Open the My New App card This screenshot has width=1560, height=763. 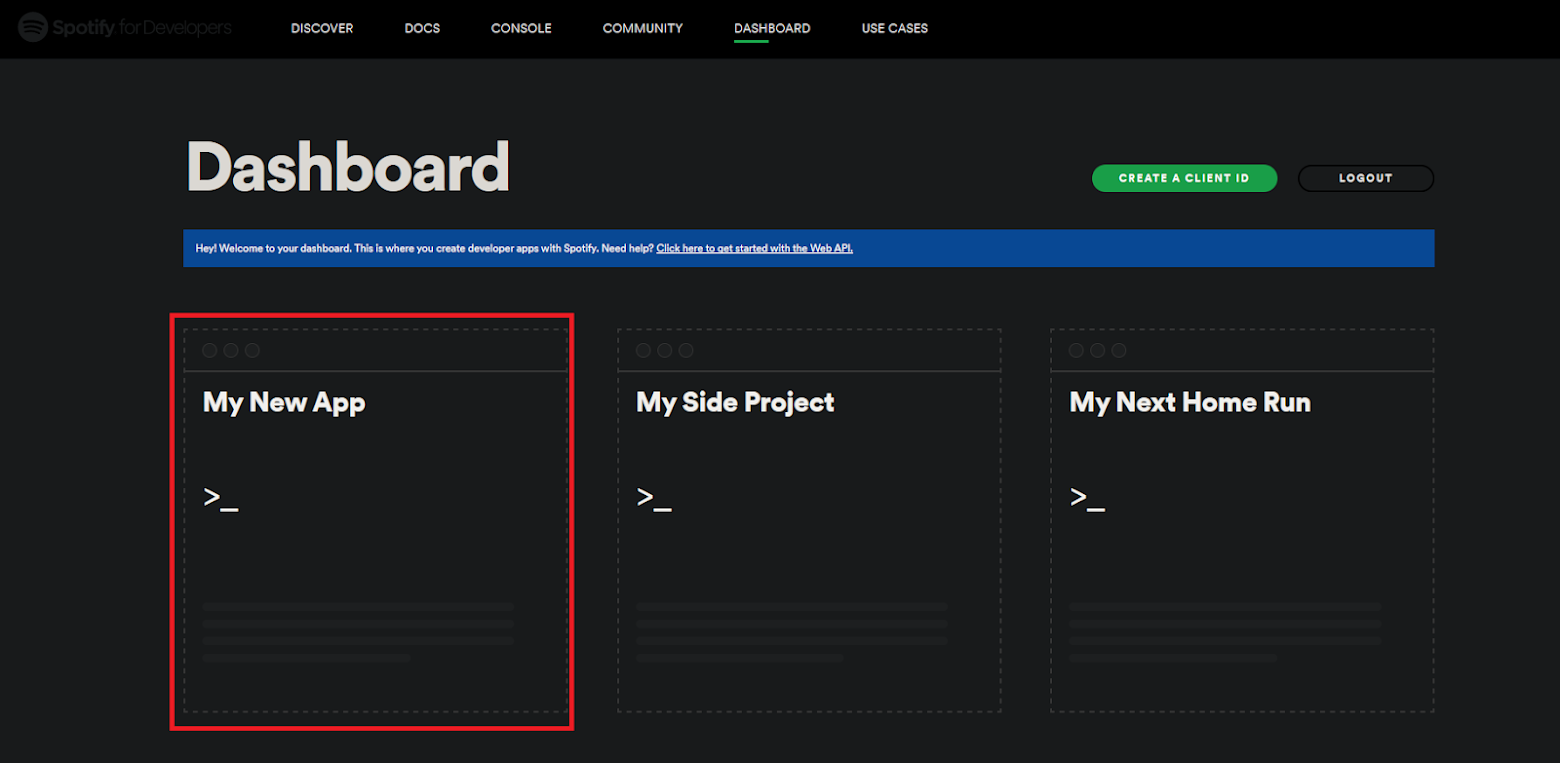376,520
